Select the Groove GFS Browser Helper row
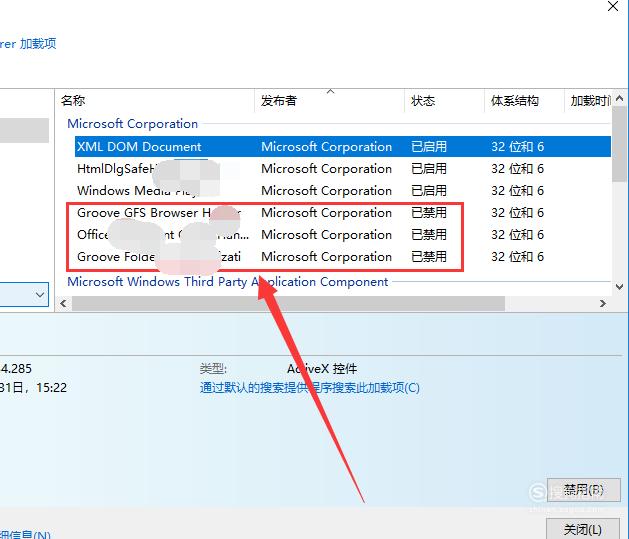The image size is (629, 539). click(343, 213)
